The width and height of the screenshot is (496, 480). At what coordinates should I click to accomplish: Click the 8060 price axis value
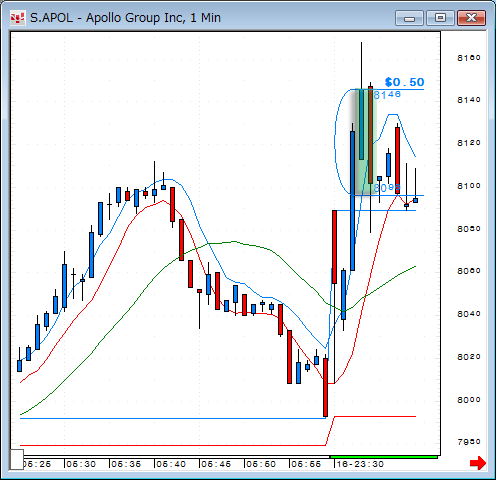point(469,271)
